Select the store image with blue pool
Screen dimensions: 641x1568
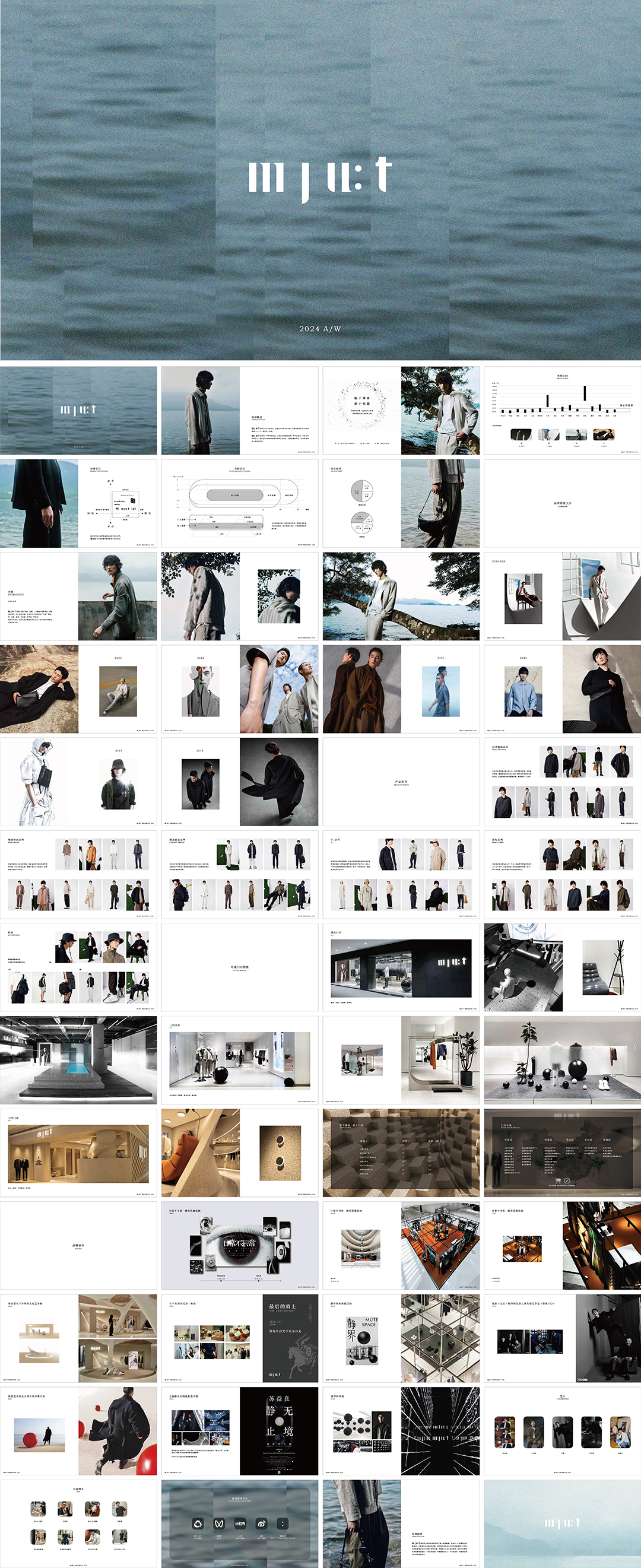(x=78, y=1060)
